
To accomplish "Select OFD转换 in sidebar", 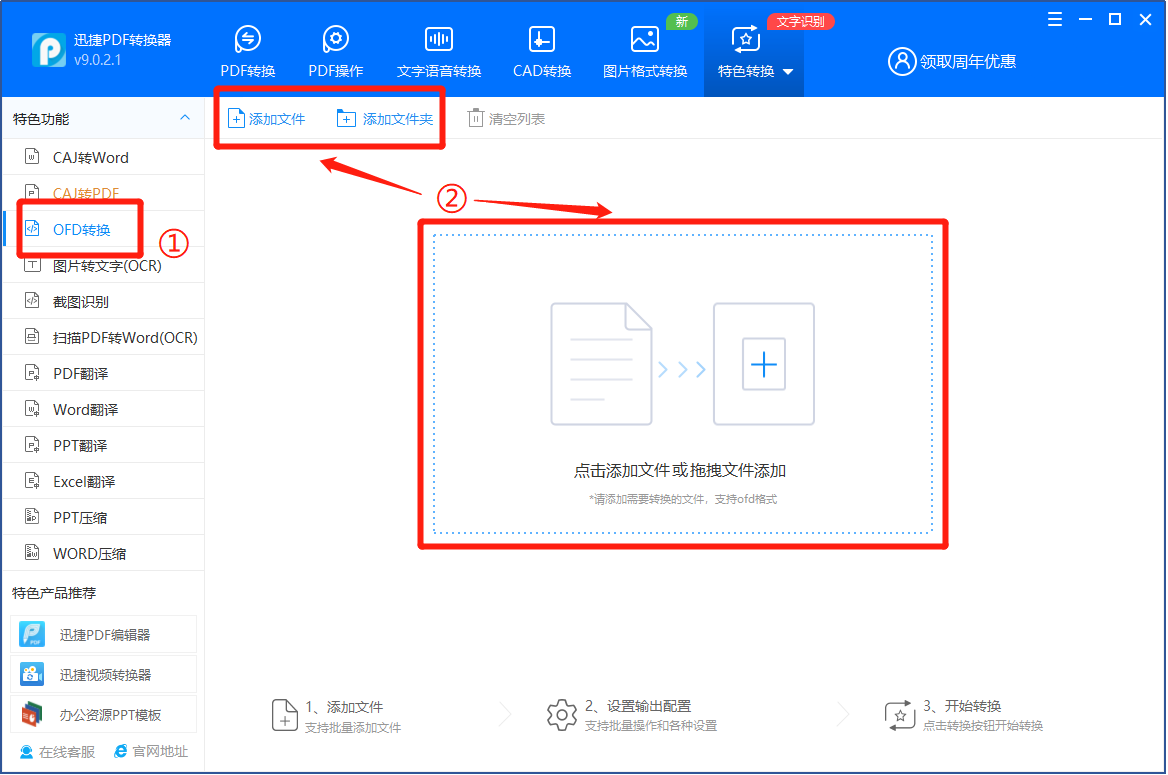I will [104, 230].
